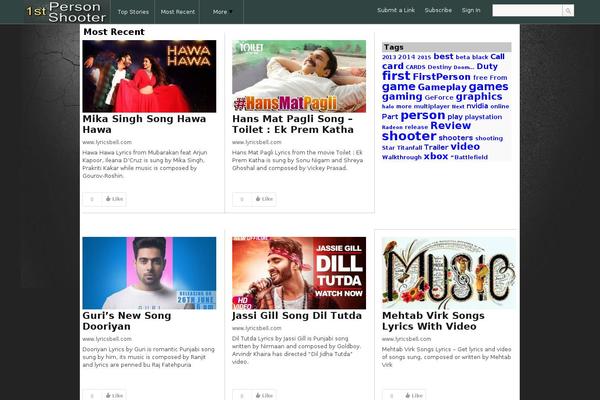Image resolution: width=600 pixels, height=400 pixels.
Task: Select the 'online' tag
Action: point(499,106)
